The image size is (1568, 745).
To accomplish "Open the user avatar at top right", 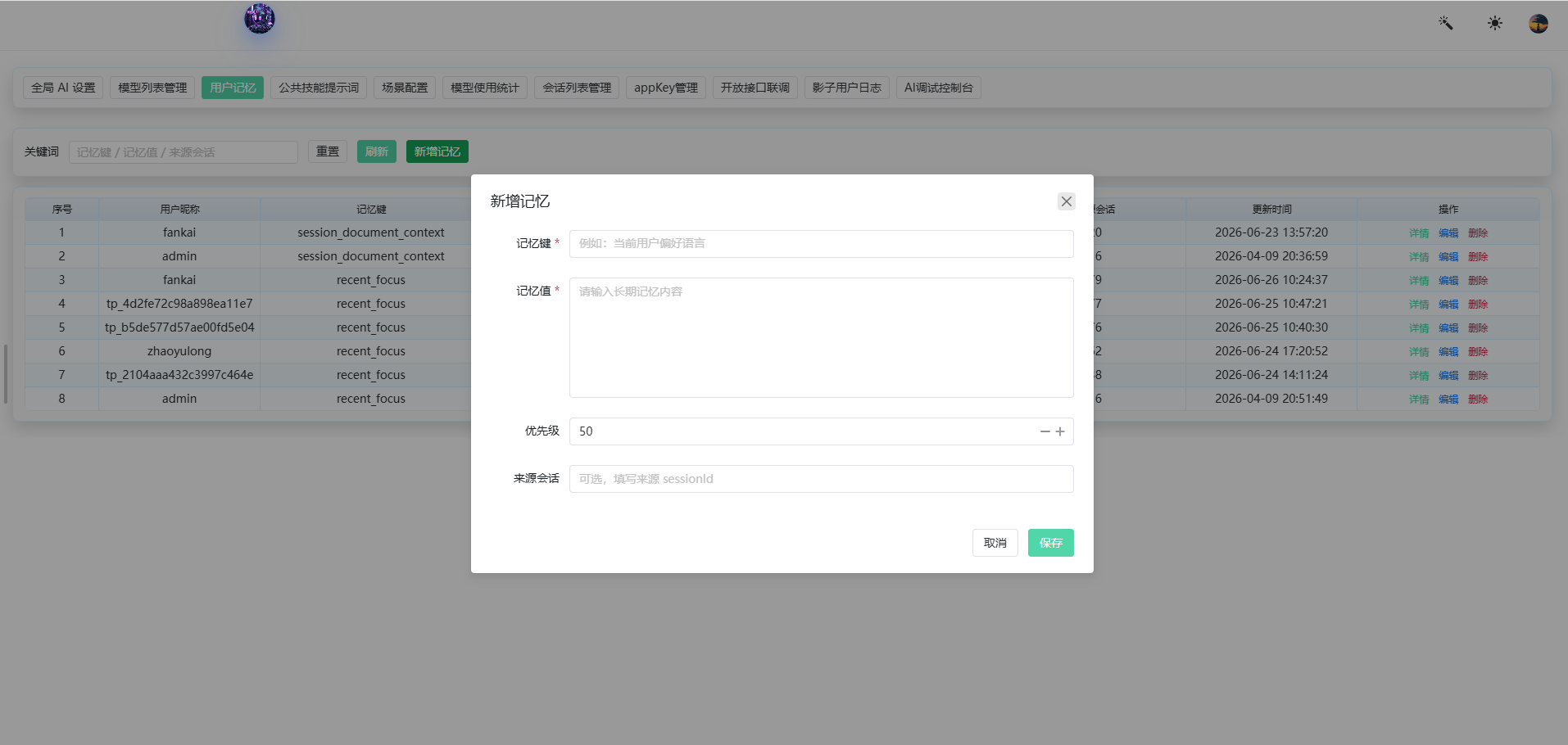I will coord(1539,24).
